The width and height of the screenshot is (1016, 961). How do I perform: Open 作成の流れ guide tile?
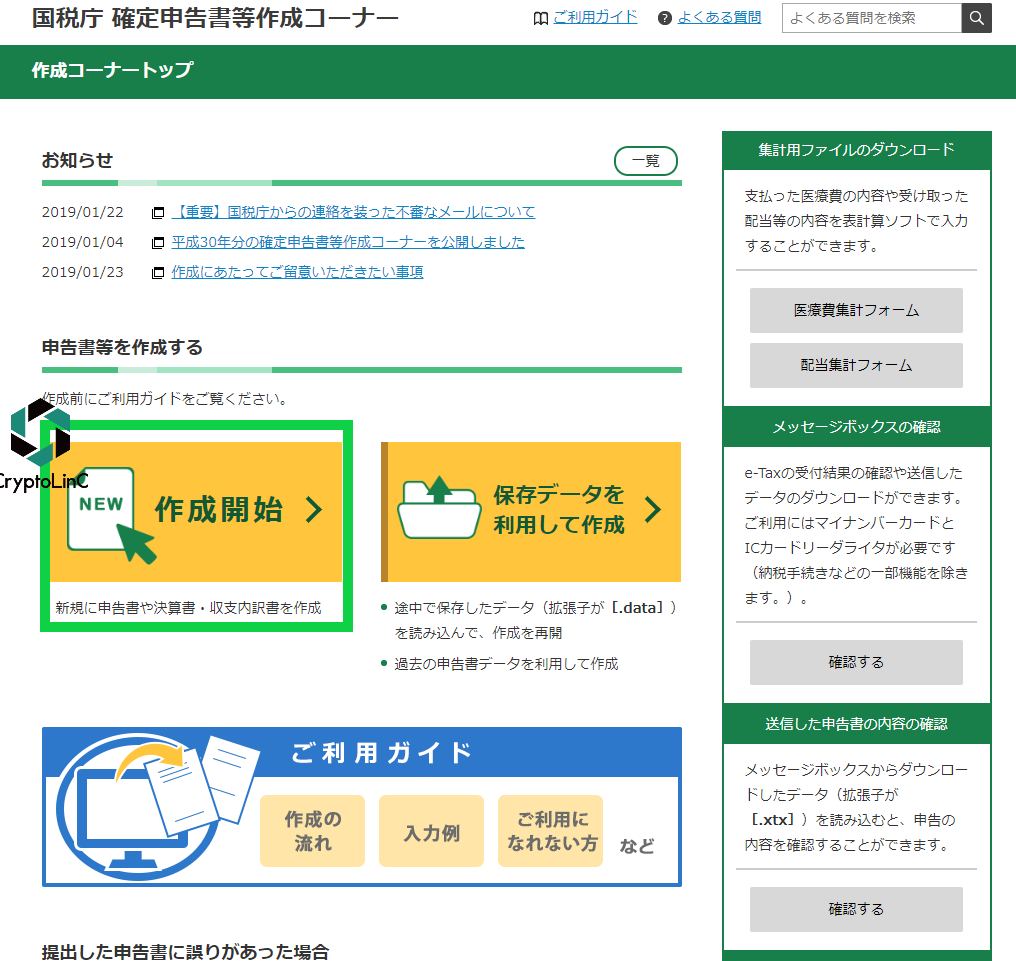pos(312,831)
